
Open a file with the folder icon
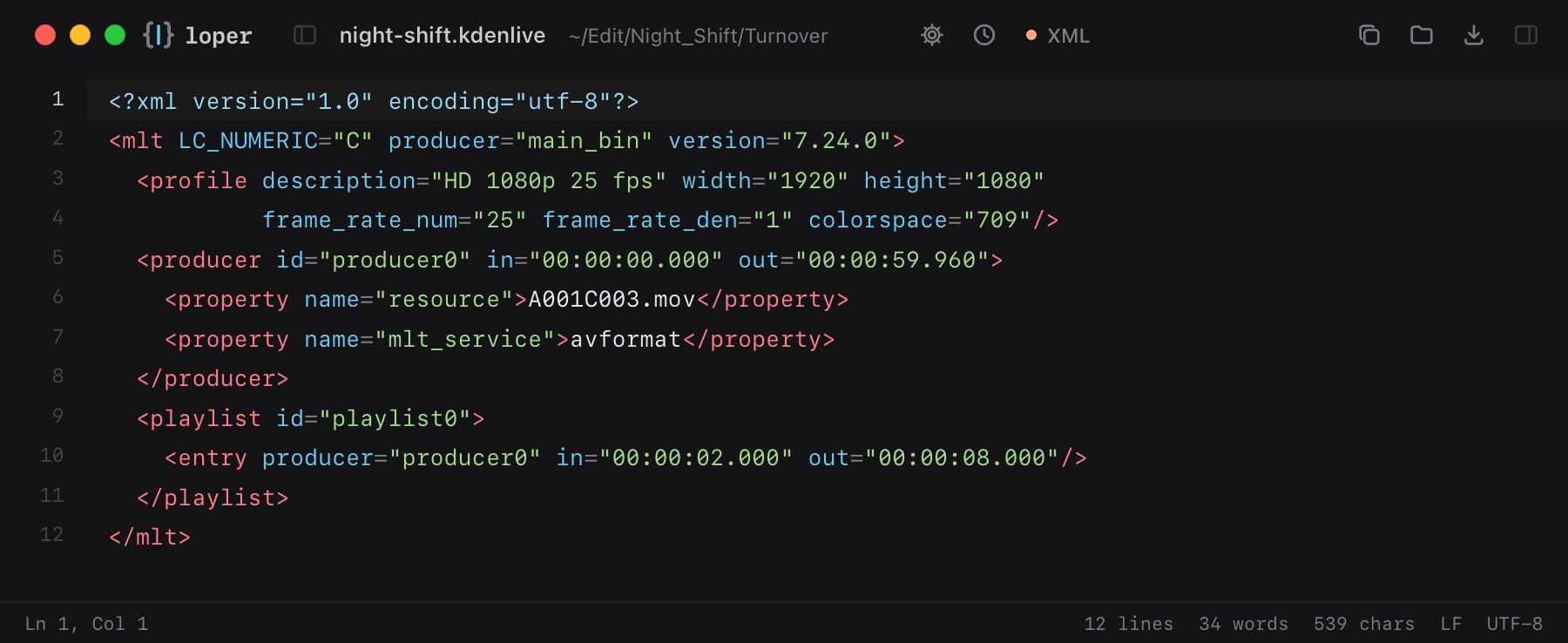[x=1422, y=35]
